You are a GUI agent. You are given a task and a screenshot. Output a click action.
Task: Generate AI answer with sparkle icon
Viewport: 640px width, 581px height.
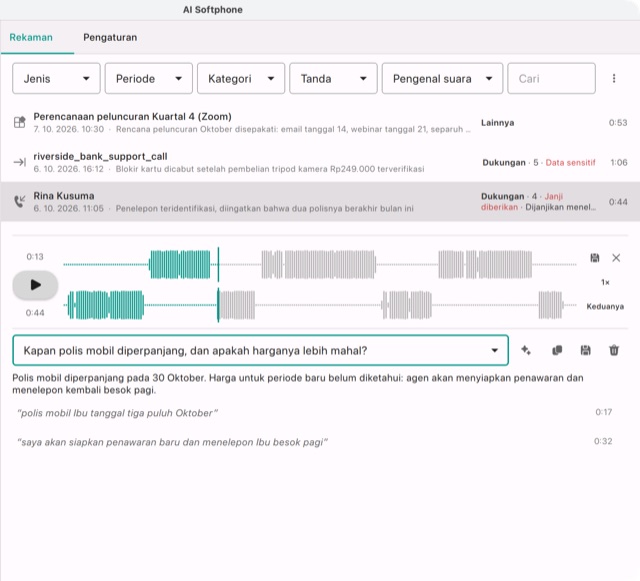coord(526,350)
